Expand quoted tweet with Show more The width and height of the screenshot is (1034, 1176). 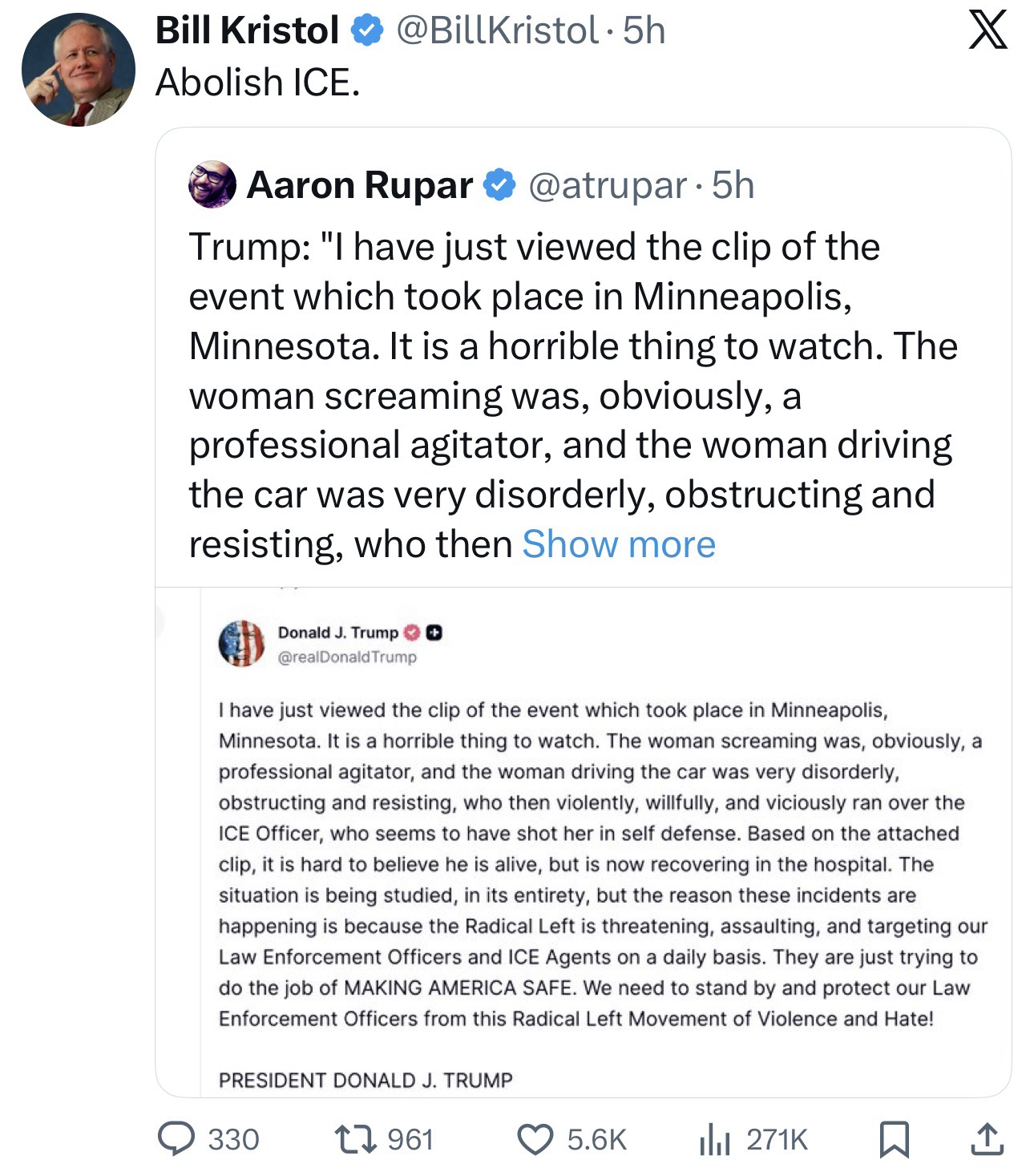tap(618, 544)
